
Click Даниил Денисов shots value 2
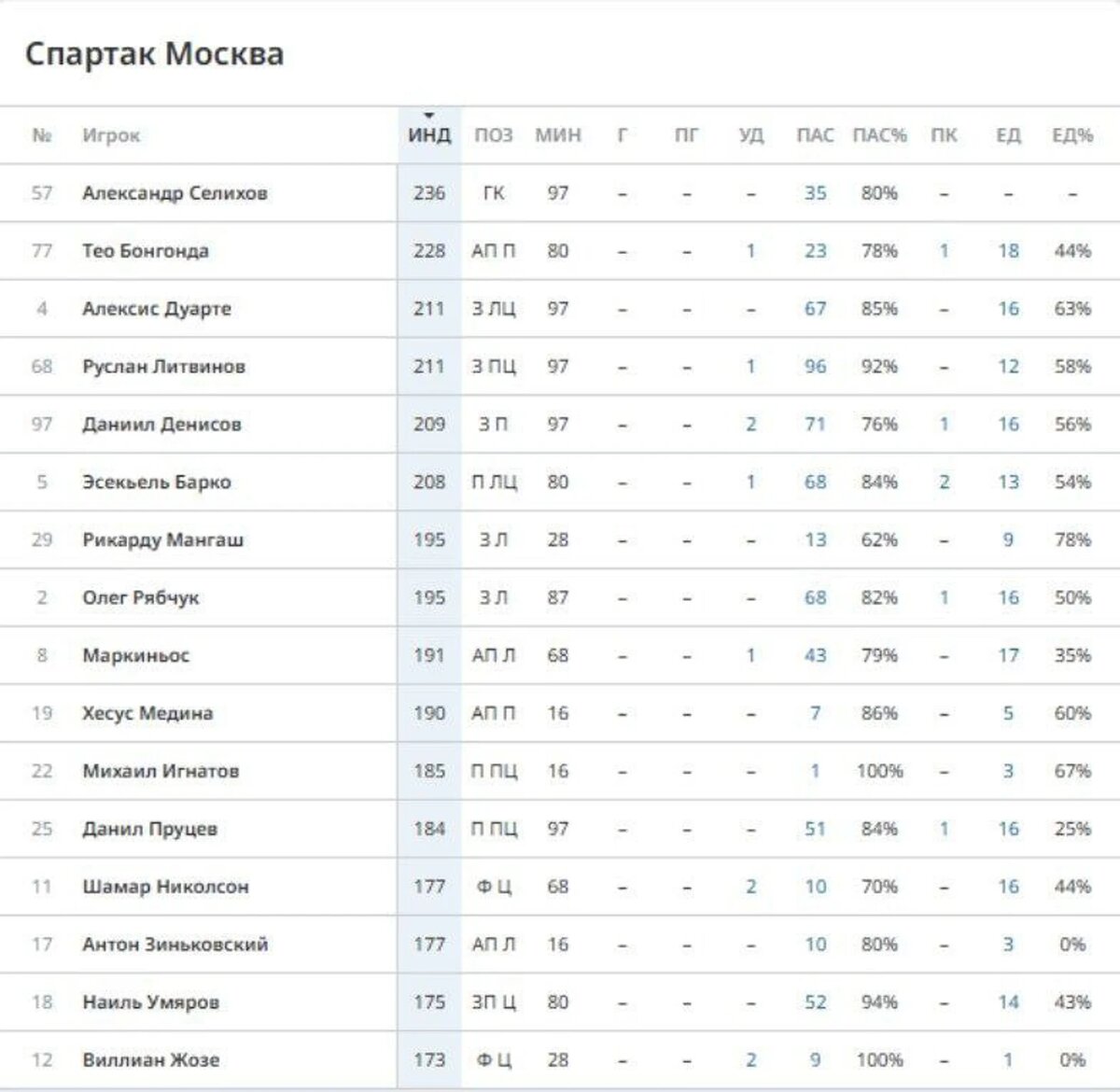pyautogui.click(x=751, y=425)
